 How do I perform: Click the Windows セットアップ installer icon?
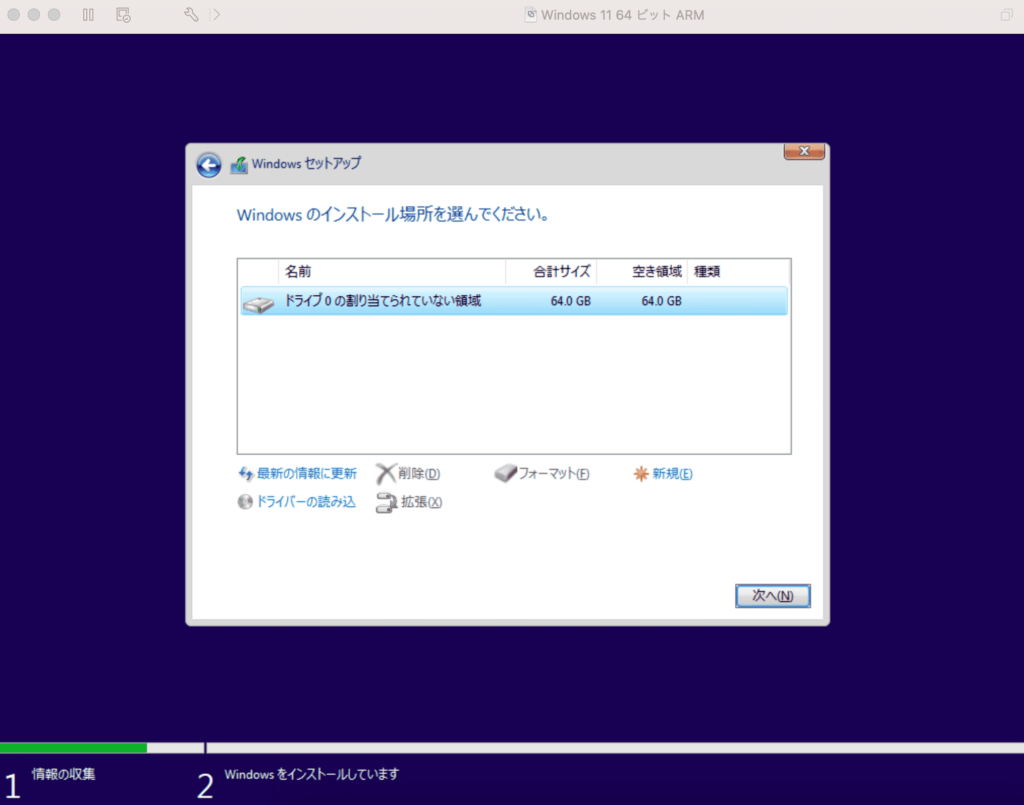[x=239, y=165]
